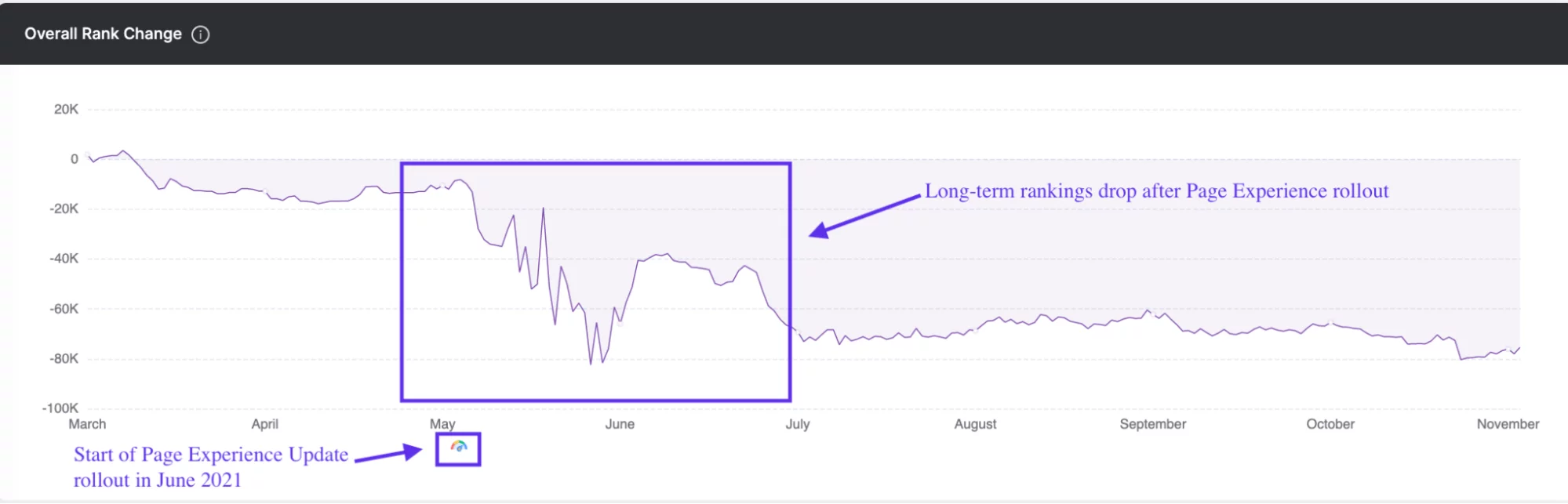Click the arrow pointing at the gauge icon
Viewport: 1568px width, 504px height.
pos(389,454)
